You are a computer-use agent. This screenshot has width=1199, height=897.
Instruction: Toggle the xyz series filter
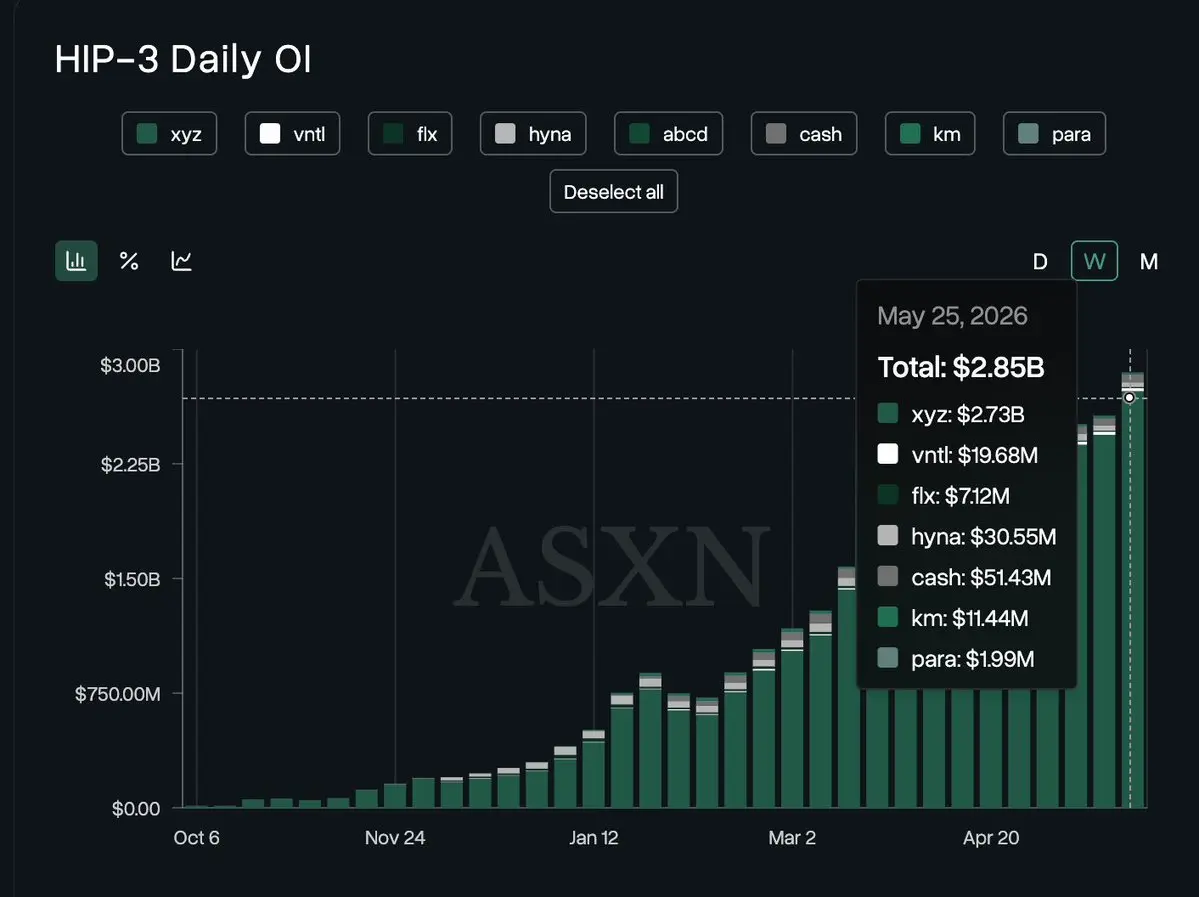click(x=169, y=134)
